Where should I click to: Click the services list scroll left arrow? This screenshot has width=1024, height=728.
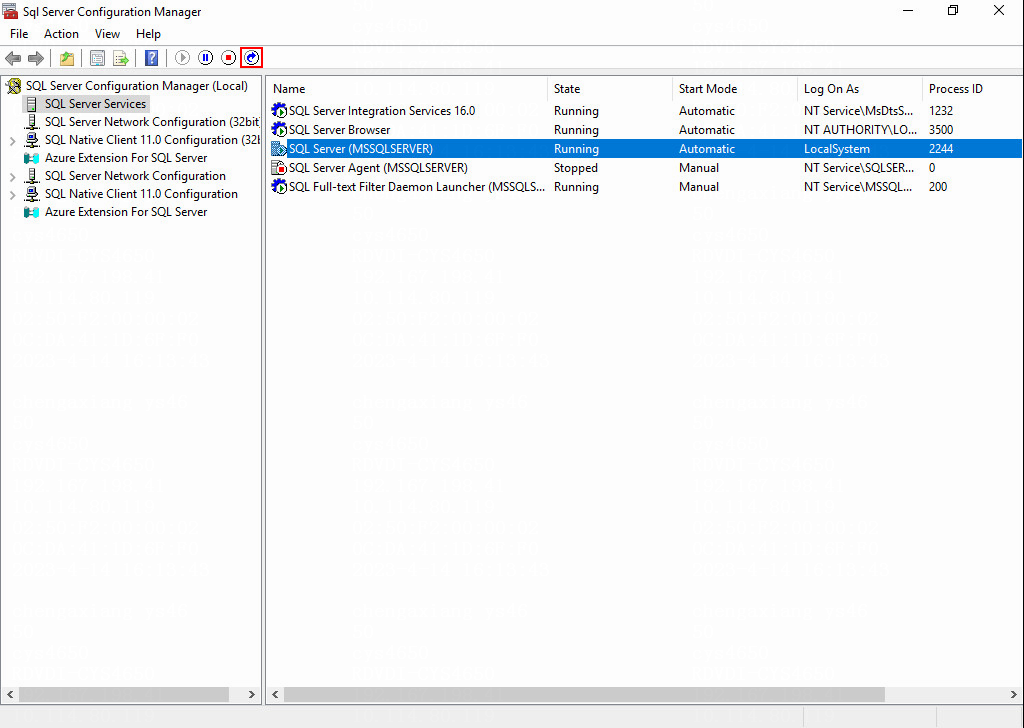275,695
